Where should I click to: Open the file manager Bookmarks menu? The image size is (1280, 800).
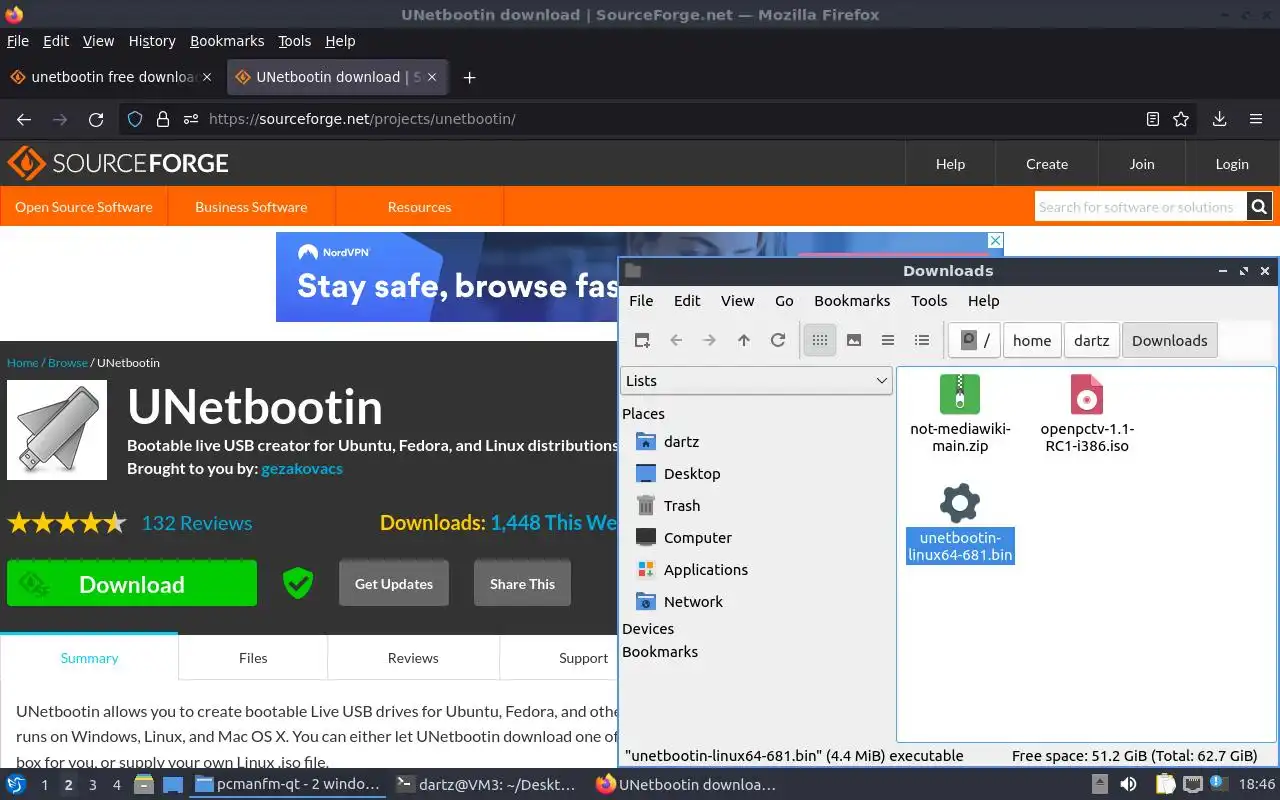tap(852, 301)
